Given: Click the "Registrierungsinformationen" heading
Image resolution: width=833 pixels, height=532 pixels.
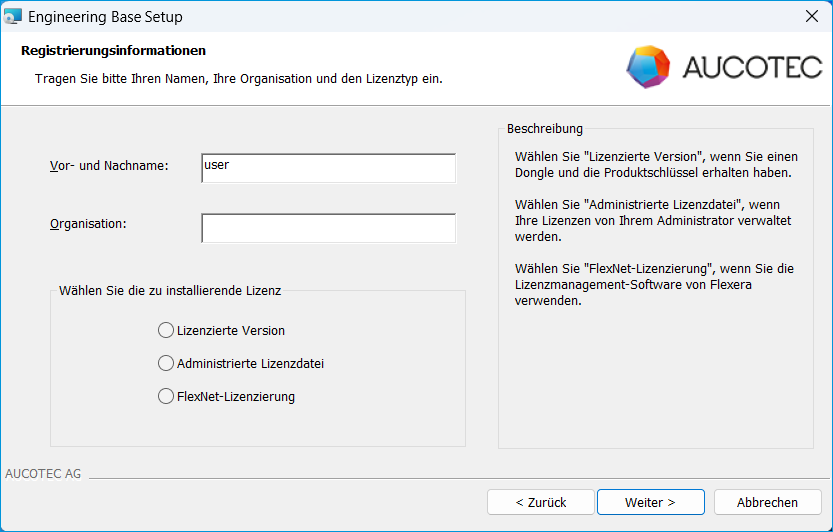Looking at the screenshot, I should tap(113, 50).
